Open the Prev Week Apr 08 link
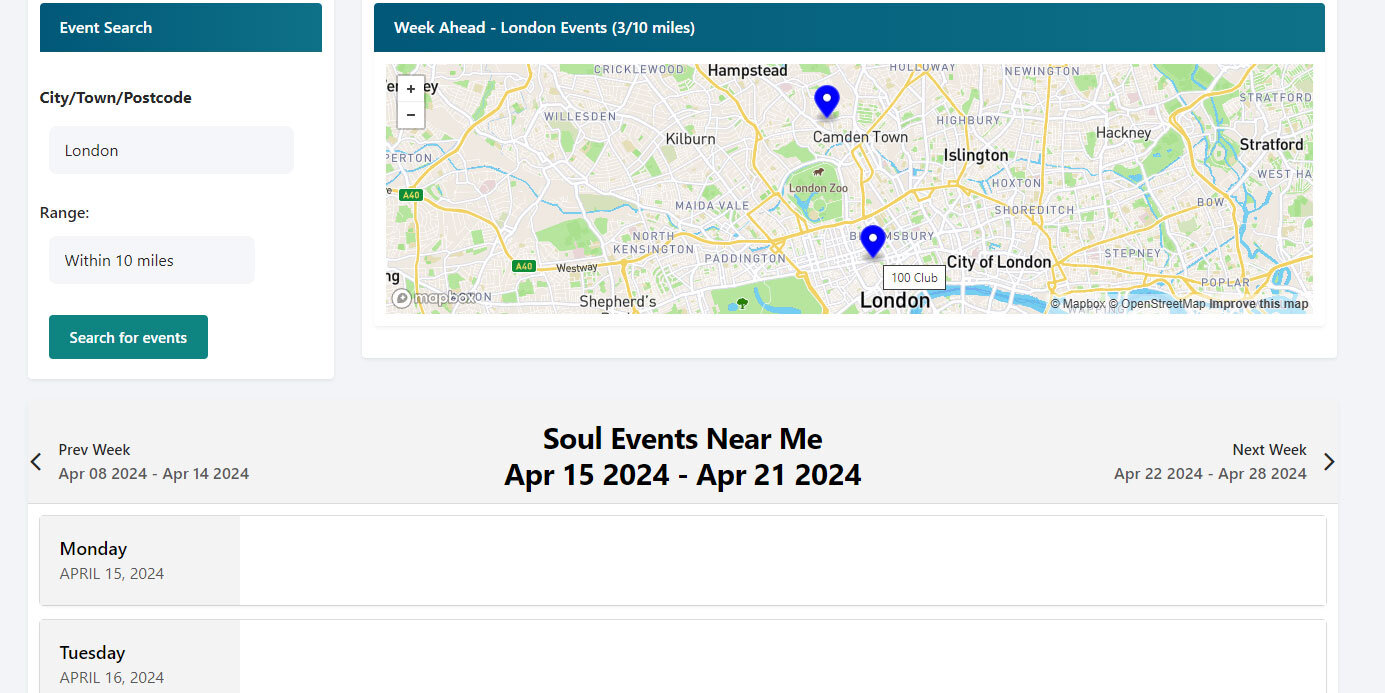Screen dimensions: 1385x693 [153, 462]
